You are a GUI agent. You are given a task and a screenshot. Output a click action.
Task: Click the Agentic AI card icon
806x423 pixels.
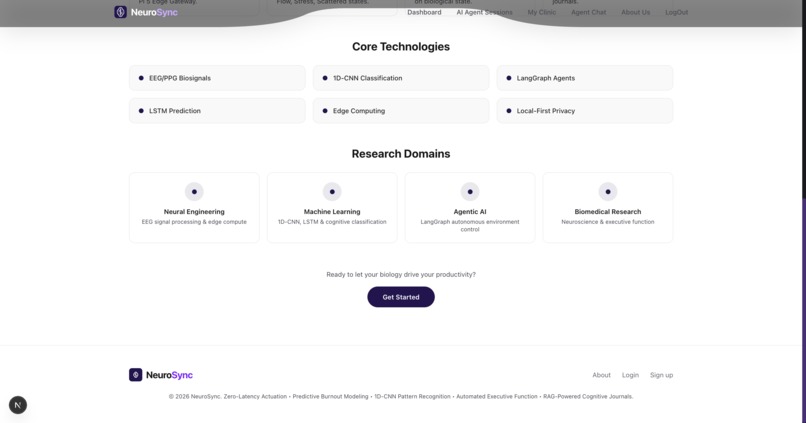click(470, 192)
